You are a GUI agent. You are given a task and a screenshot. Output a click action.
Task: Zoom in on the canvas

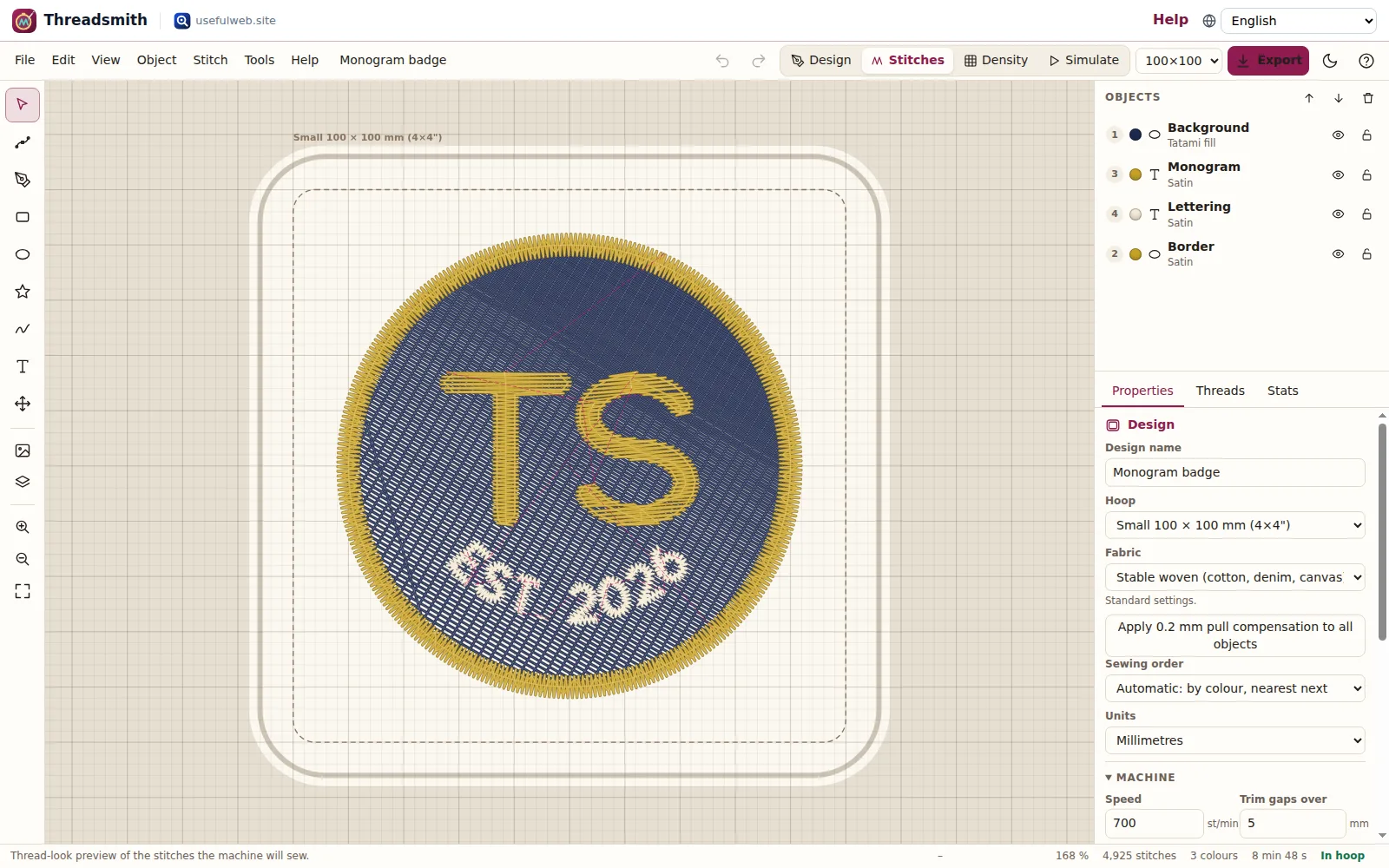[x=23, y=527]
